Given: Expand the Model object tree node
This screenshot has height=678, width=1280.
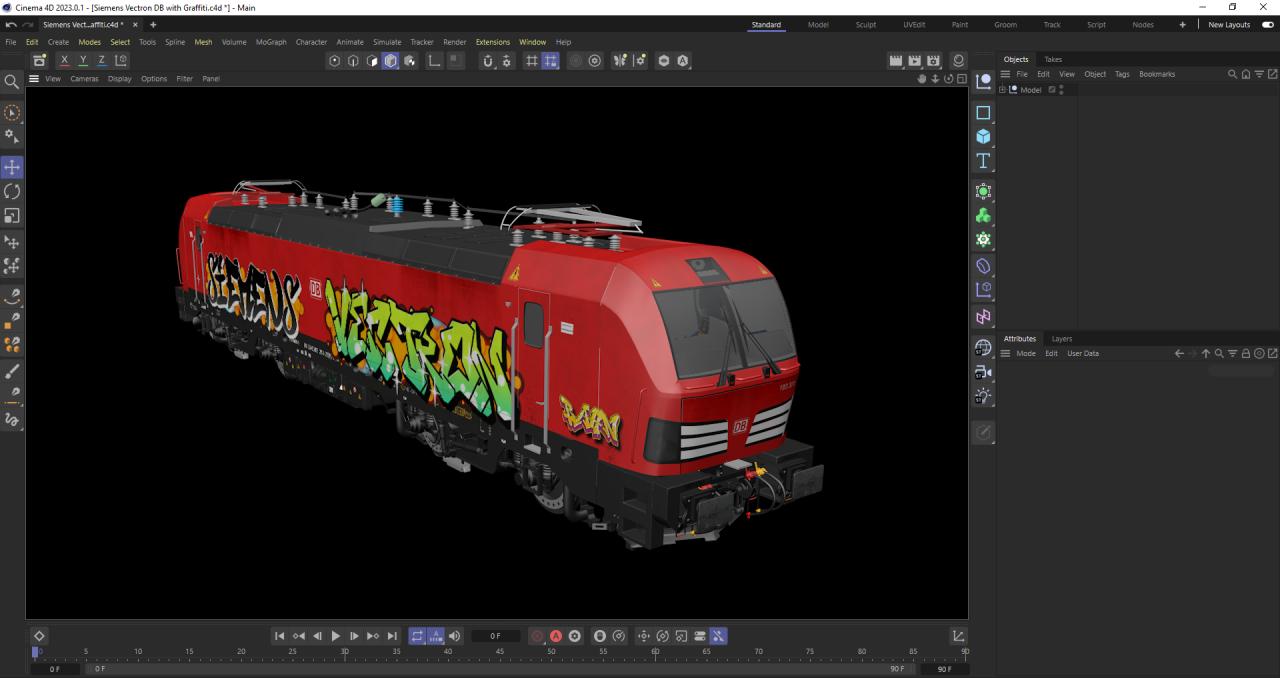Looking at the screenshot, I should point(1003,90).
